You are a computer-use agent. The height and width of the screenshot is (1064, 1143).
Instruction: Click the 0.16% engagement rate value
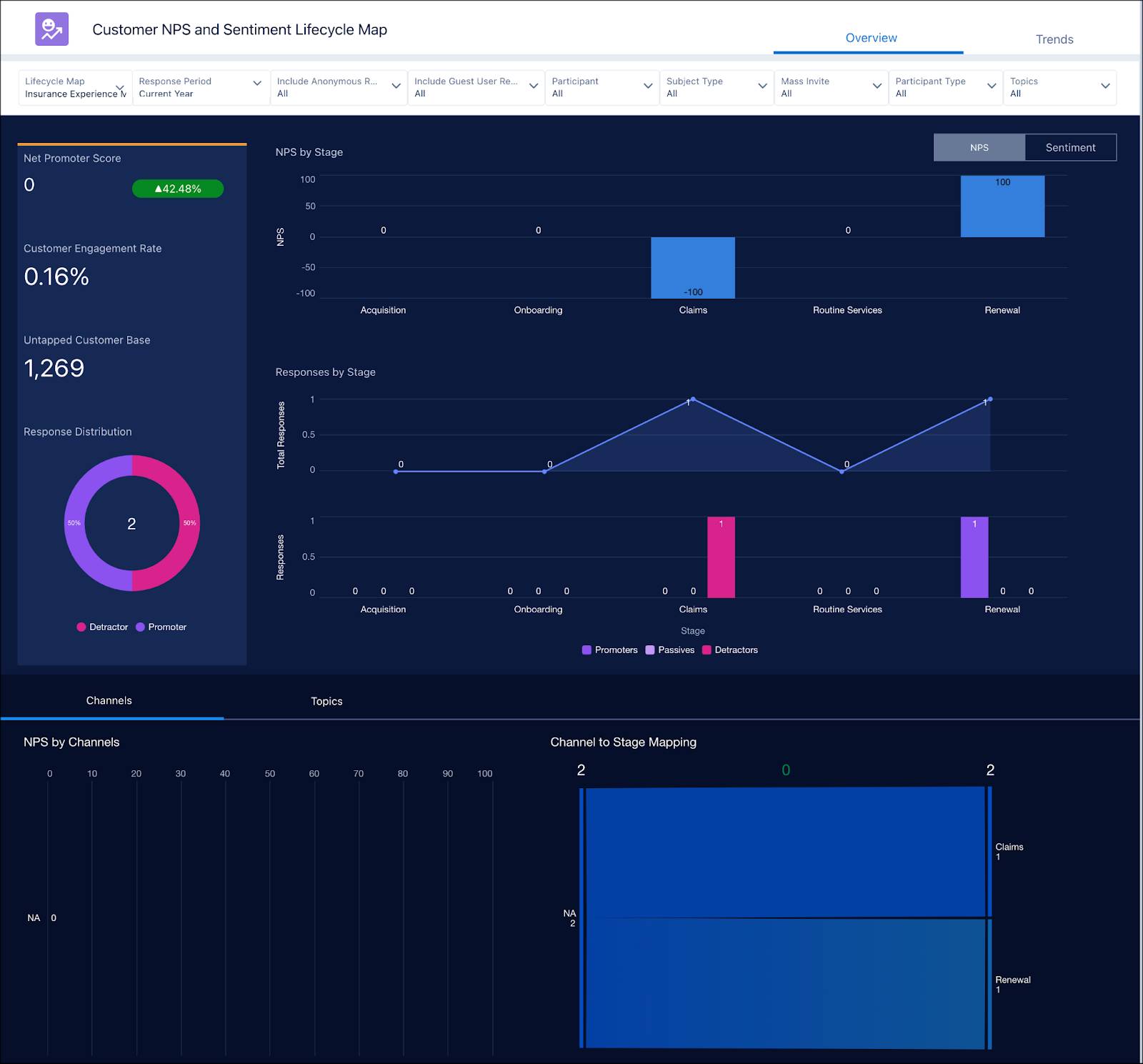[56, 277]
